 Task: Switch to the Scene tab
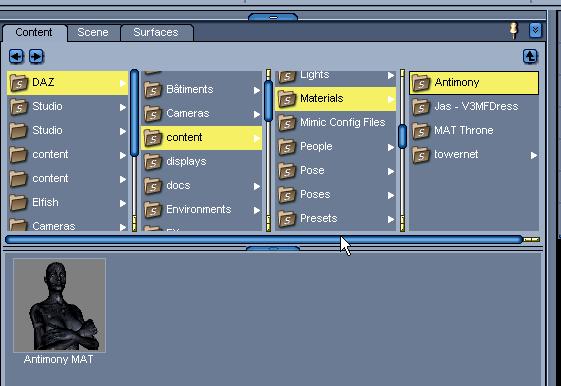93,33
